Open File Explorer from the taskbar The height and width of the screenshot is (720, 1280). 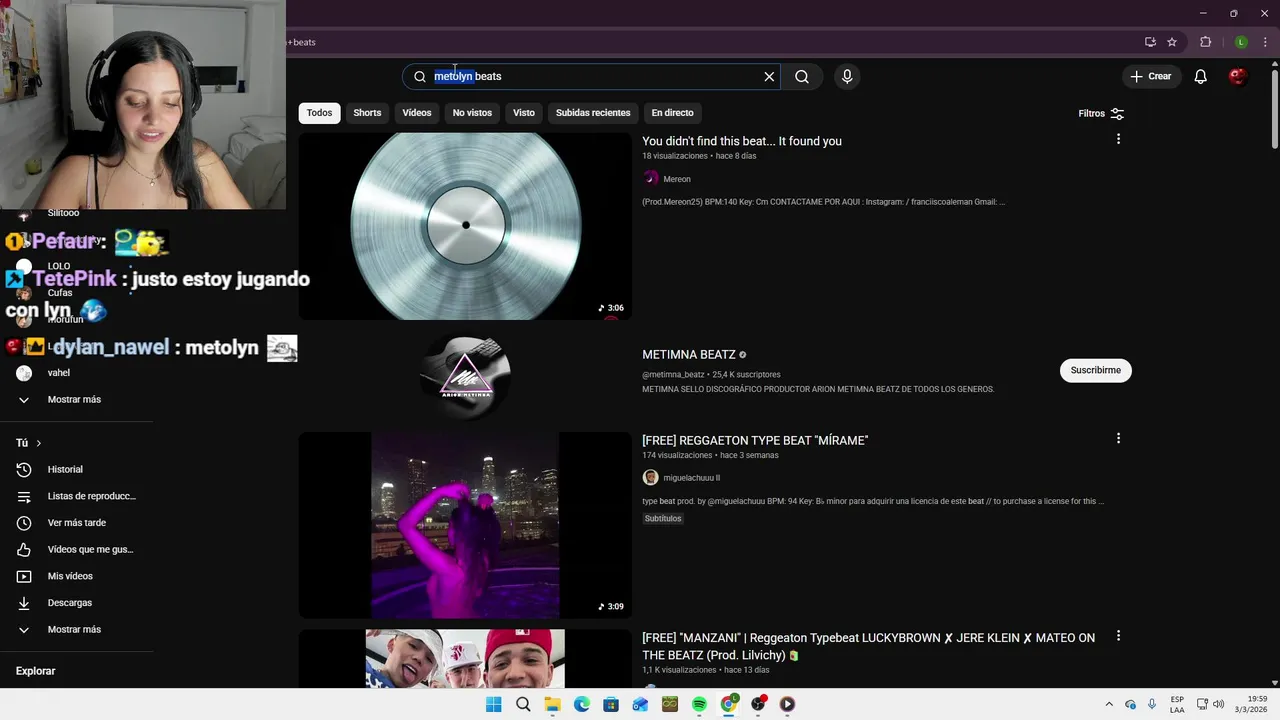(552, 704)
